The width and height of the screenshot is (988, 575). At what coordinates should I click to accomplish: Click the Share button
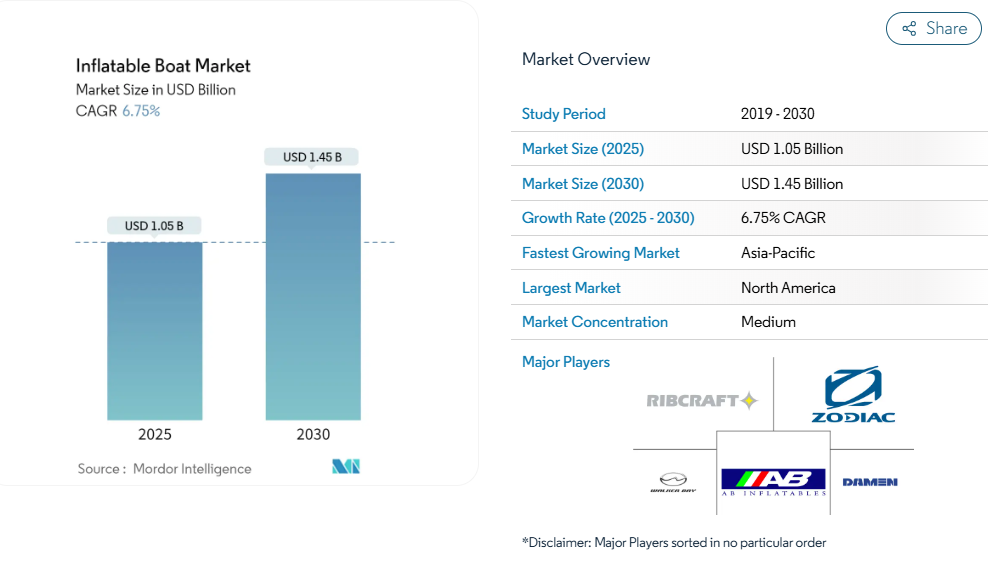934,29
